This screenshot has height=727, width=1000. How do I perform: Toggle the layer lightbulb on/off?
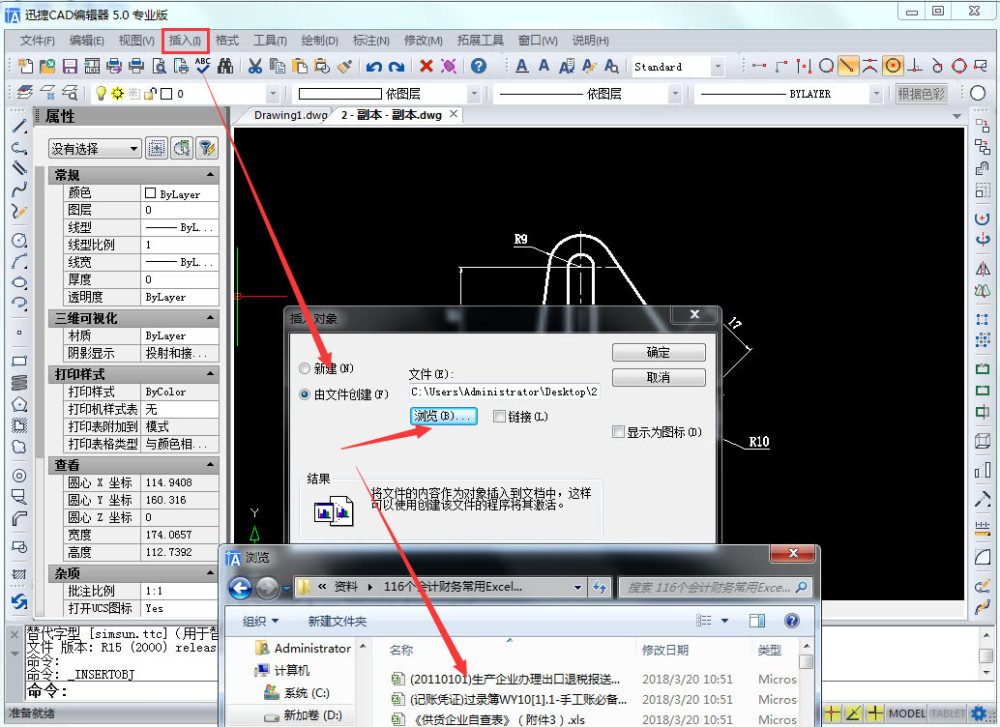point(101,94)
